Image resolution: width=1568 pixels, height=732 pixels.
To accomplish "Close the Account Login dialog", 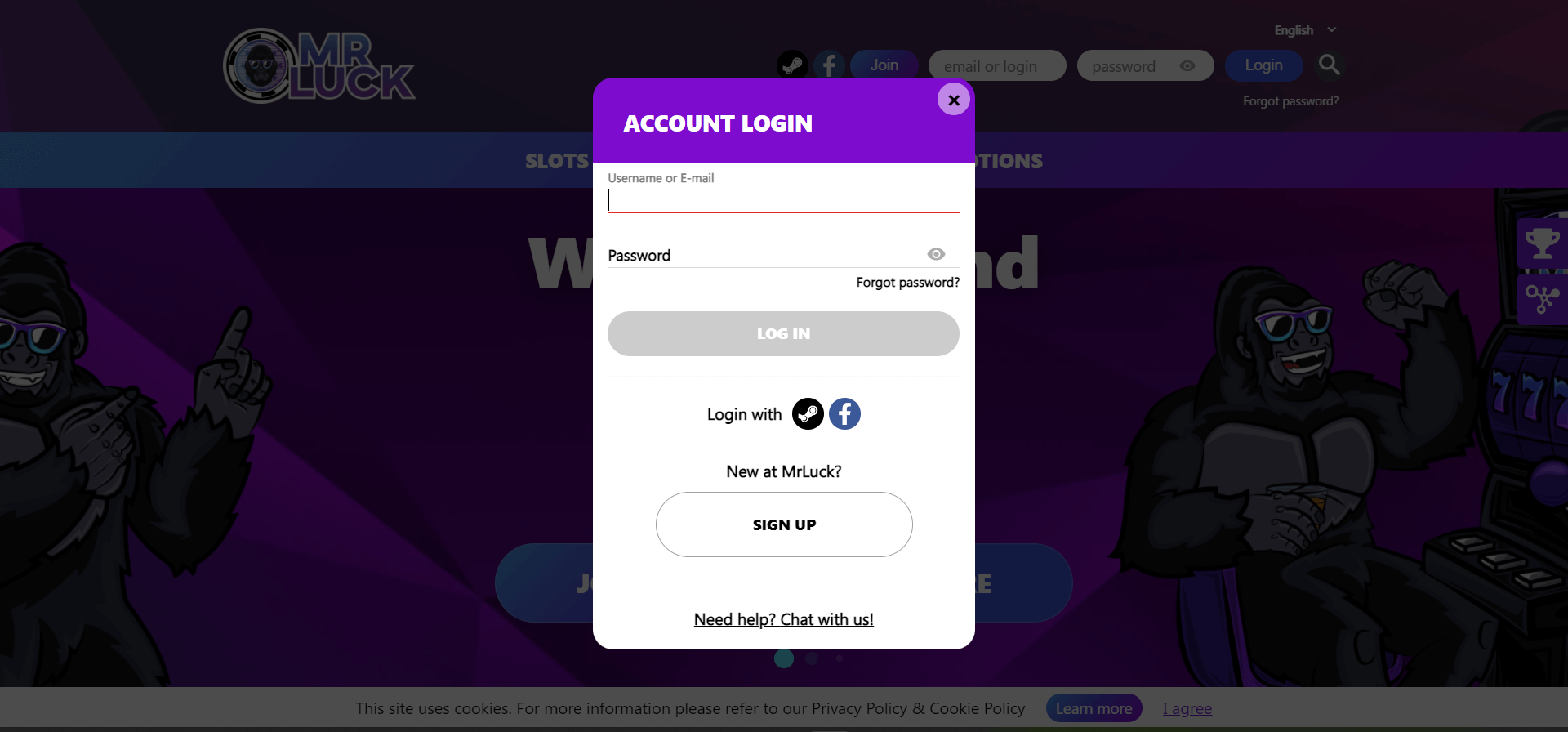I will click(x=953, y=100).
